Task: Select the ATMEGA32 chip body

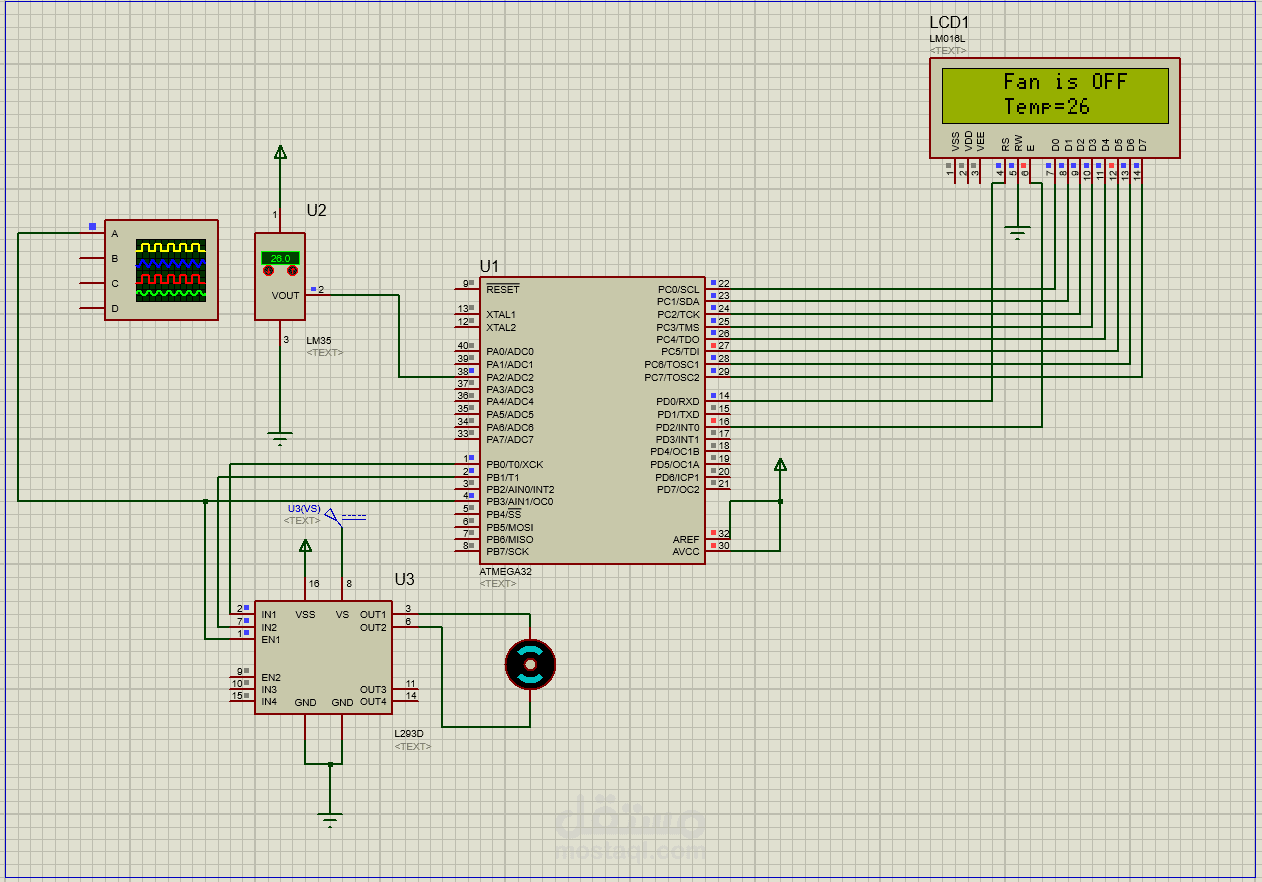Action: 593,420
